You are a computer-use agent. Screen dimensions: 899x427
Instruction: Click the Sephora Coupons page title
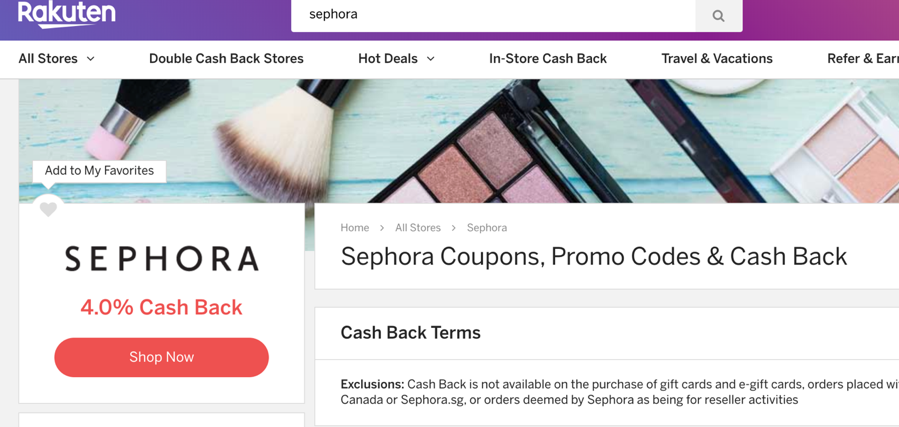click(x=593, y=257)
